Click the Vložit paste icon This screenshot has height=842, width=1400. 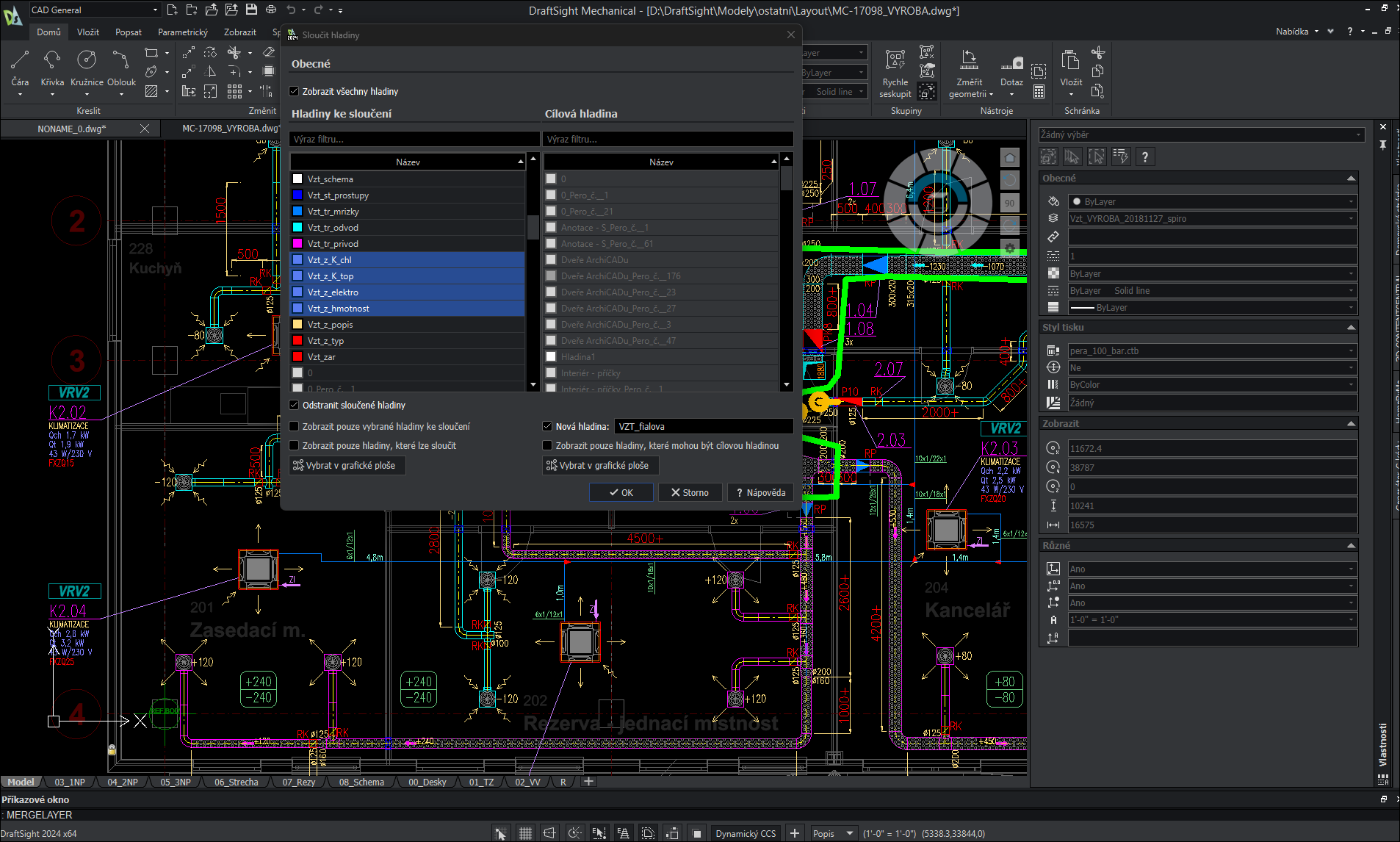[1070, 60]
